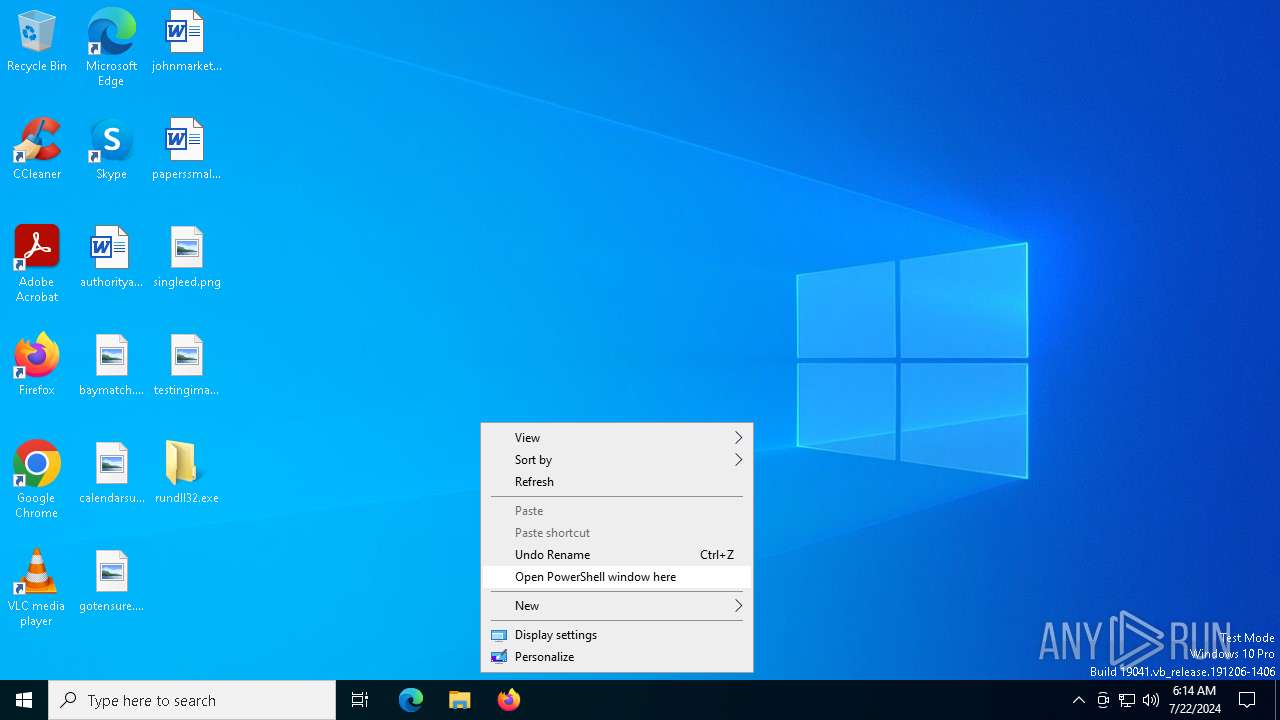Open File Explorer from taskbar
The height and width of the screenshot is (720, 1280).
coord(460,700)
